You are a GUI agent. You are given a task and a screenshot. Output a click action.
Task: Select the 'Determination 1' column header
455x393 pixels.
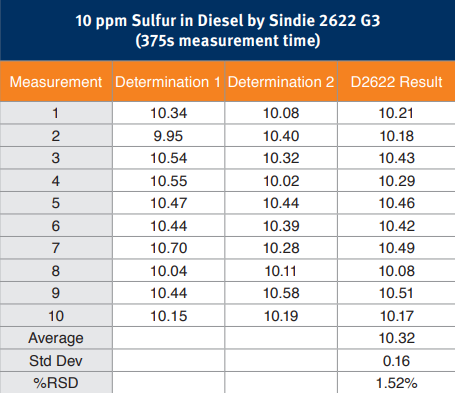point(168,82)
